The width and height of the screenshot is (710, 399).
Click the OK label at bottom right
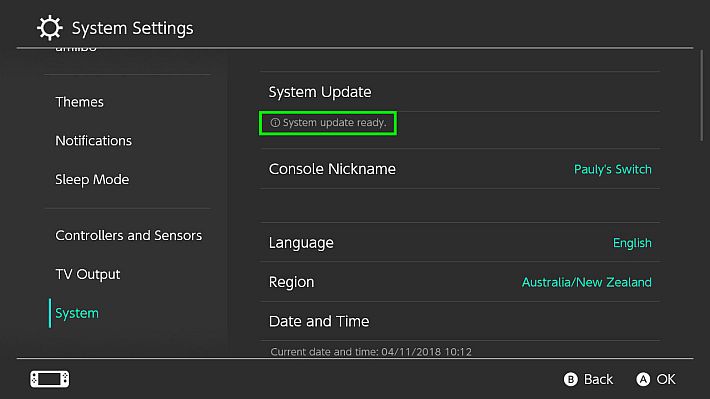tap(666, 379)
